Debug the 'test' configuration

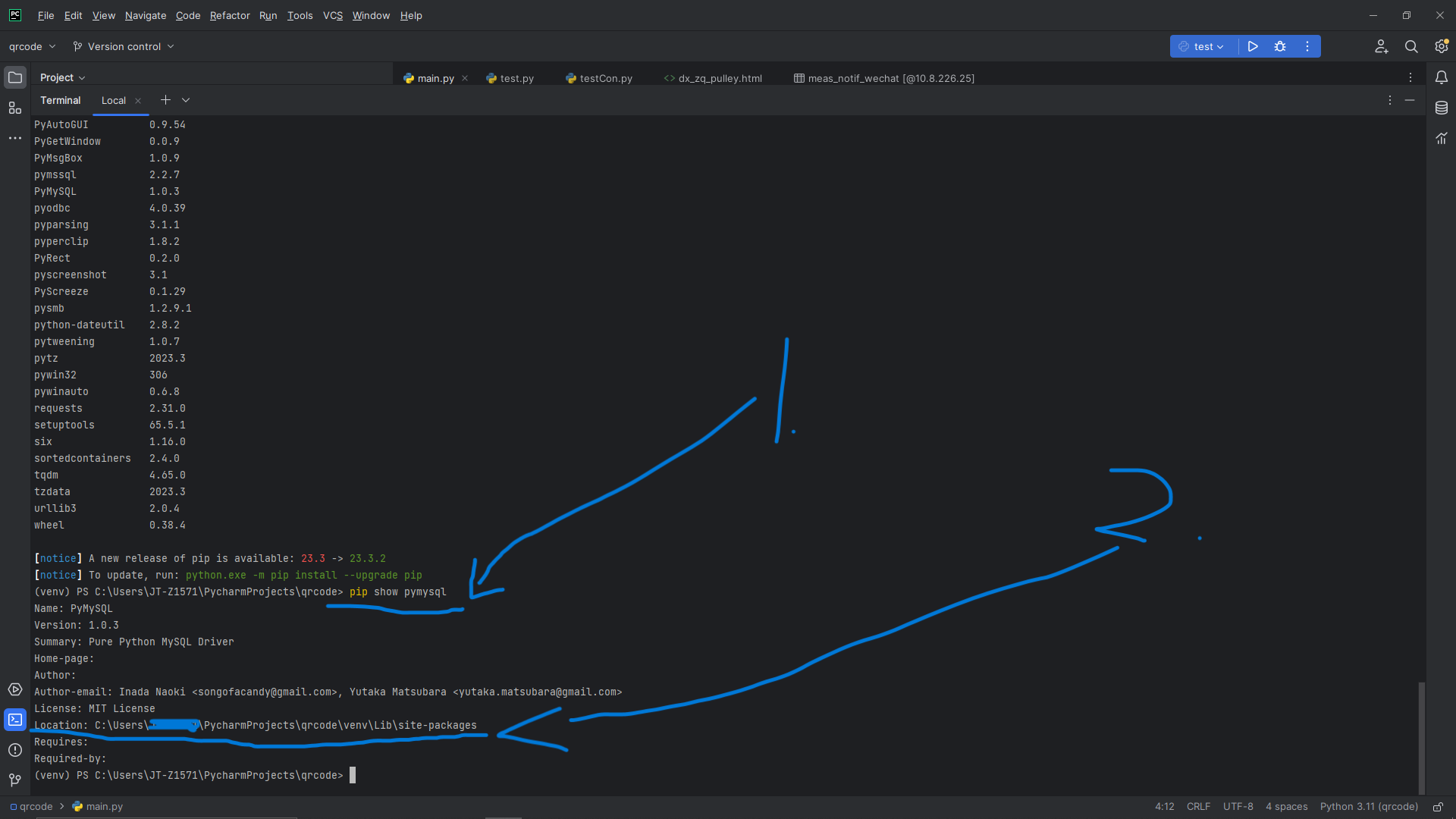[x=1280, y=46]
